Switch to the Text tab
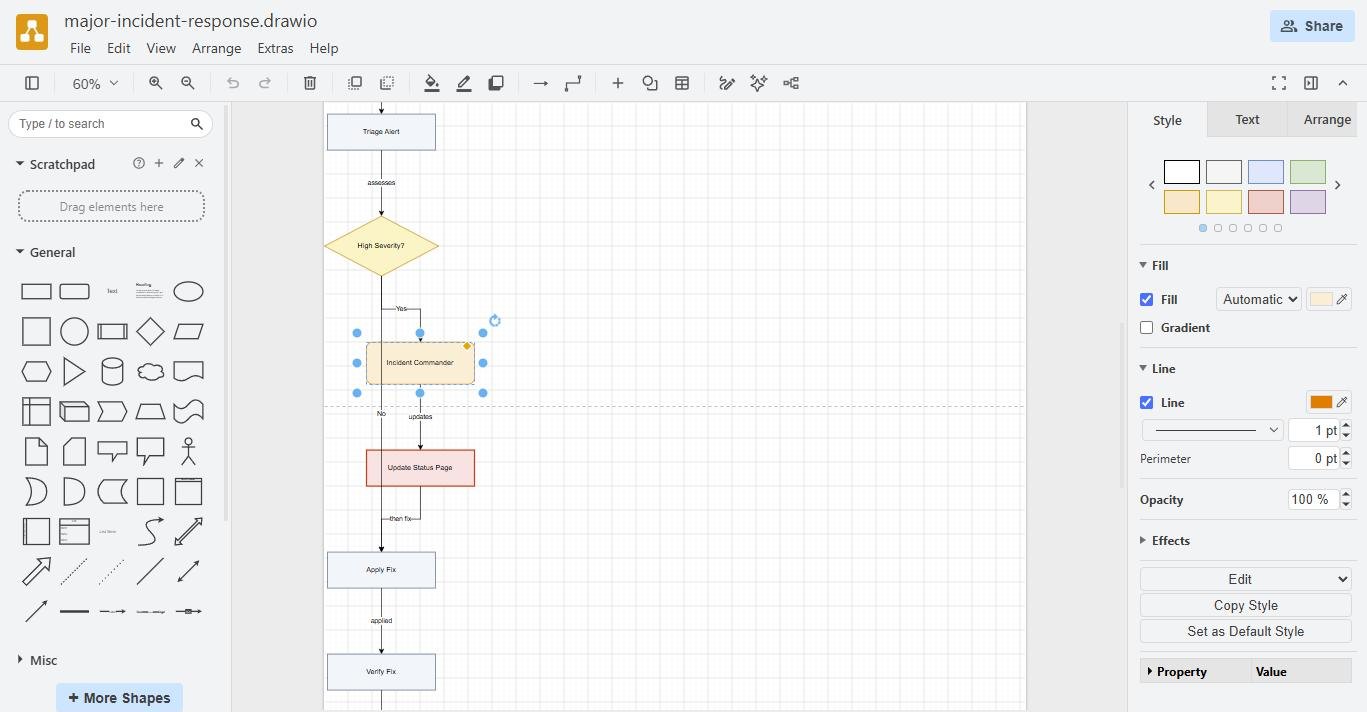This screenshot has height=712, width=1367. click(1247, 119)
